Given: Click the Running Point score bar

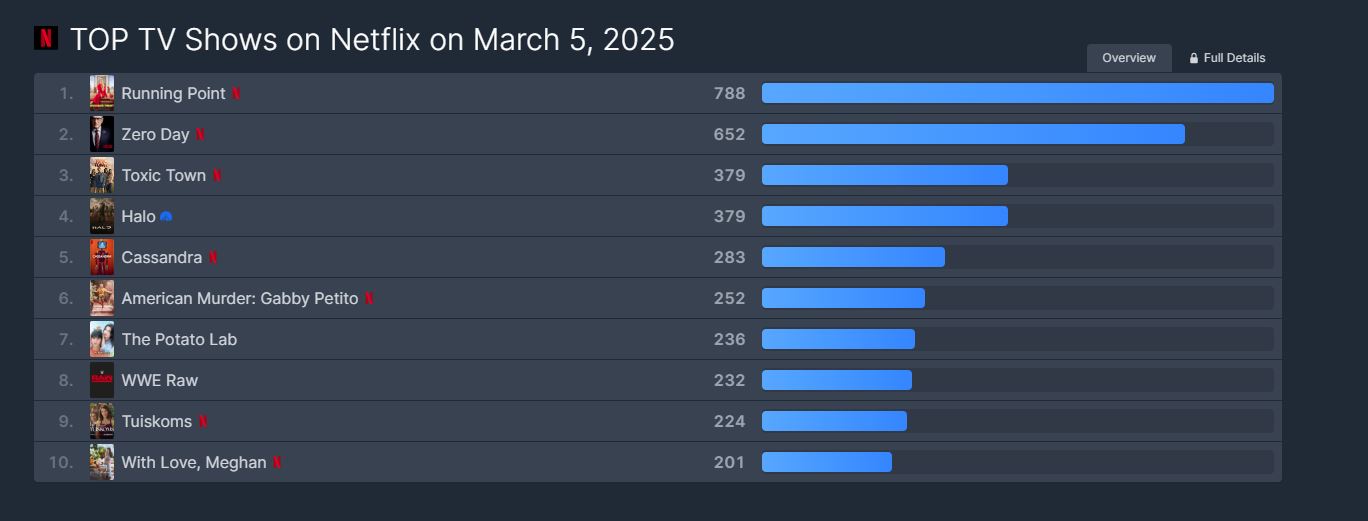Looking at the screenshot, I should 1017,94.
